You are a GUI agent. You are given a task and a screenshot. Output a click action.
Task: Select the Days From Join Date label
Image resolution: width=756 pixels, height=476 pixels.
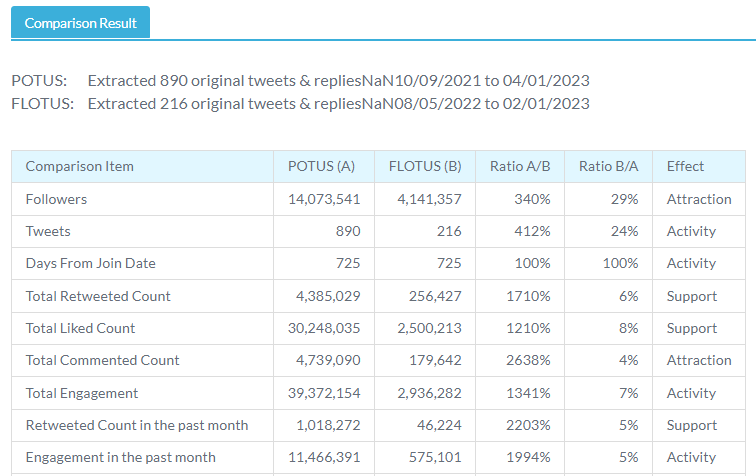[91, 263]
